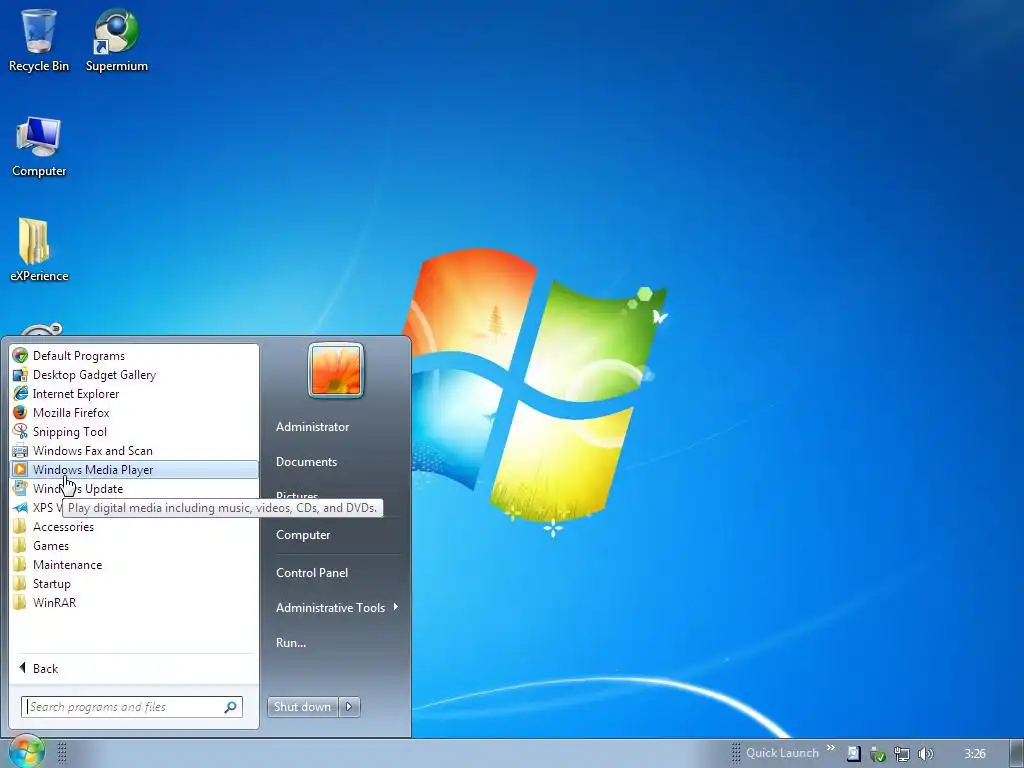Click the Safely Remove Hardware tray icon
The height and width of the screenshot is (768, 1024).
point(877,754)
